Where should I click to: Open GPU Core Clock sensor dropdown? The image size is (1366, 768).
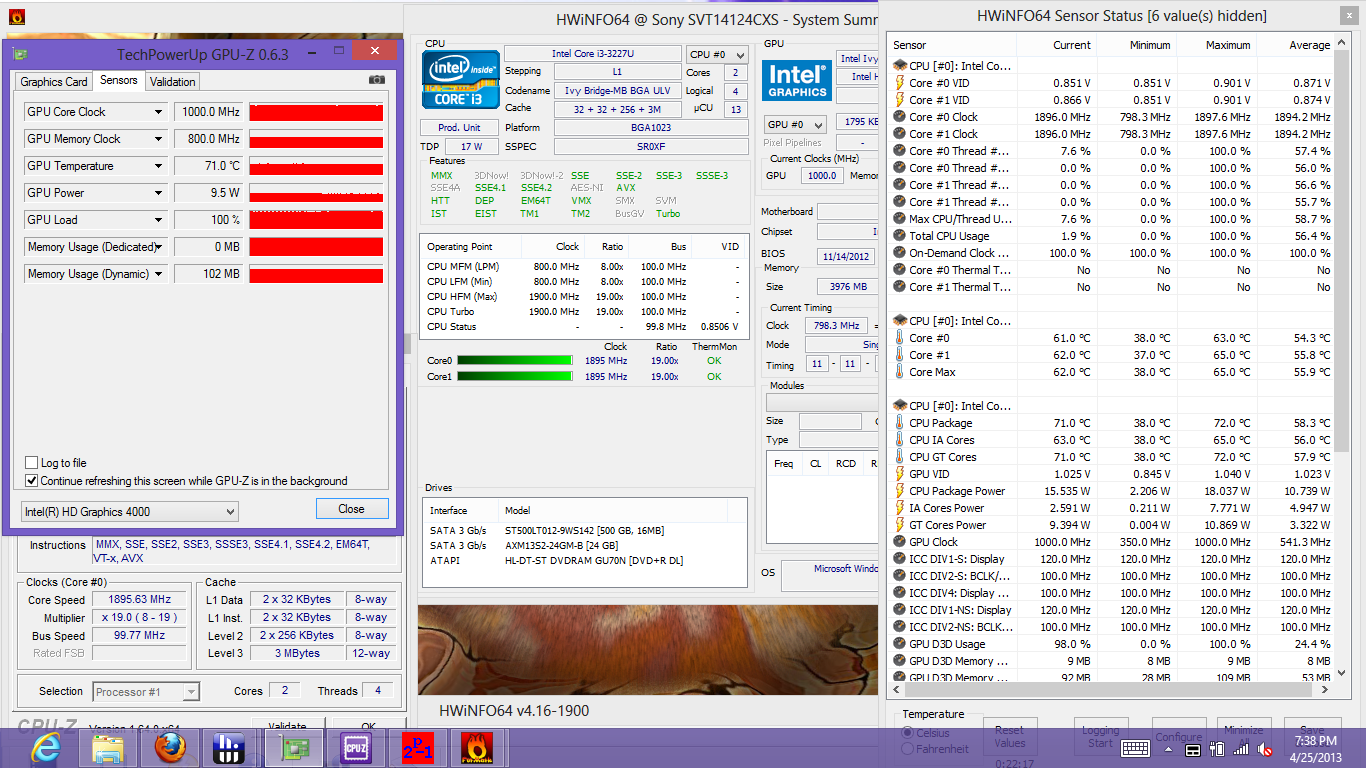tap(158, 112)
